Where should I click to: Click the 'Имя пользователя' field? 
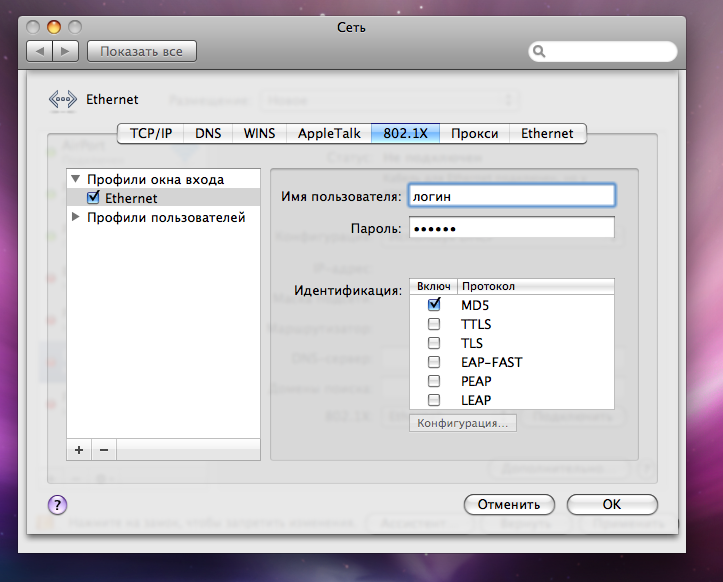[511, 196]
